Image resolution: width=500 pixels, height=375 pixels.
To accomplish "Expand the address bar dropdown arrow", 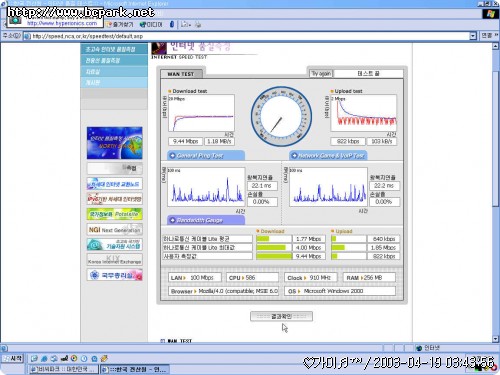I will (473, 36).
